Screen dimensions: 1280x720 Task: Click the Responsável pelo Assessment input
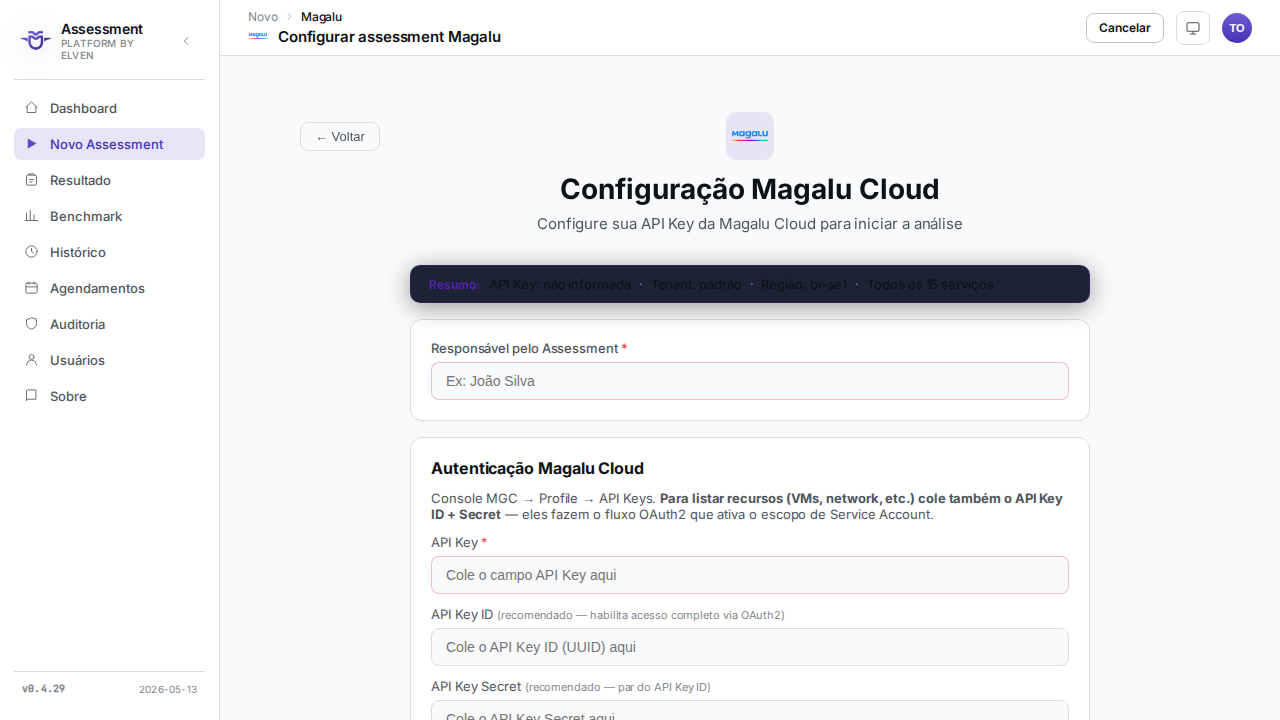tap(750, 381)
